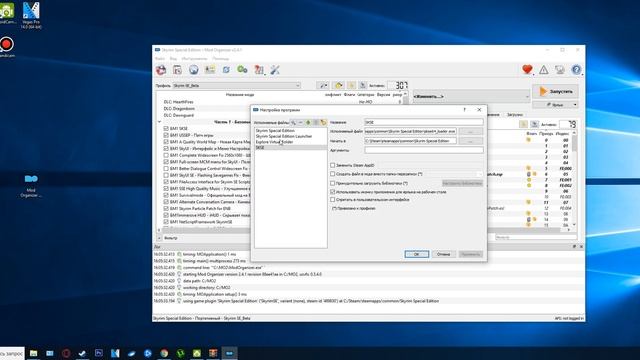The height and width of the screenshot is (360, 640).
Task: Toggle BM1 SkyUI SE Flashing Savegames checkbox
Action: [x=166, y=175]
